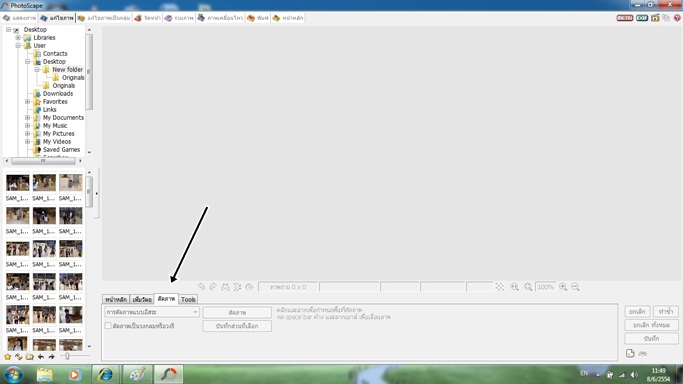Screen dimensions: 683x384
Task: Expand the Libraries tree node
Action: click(18, 37)
